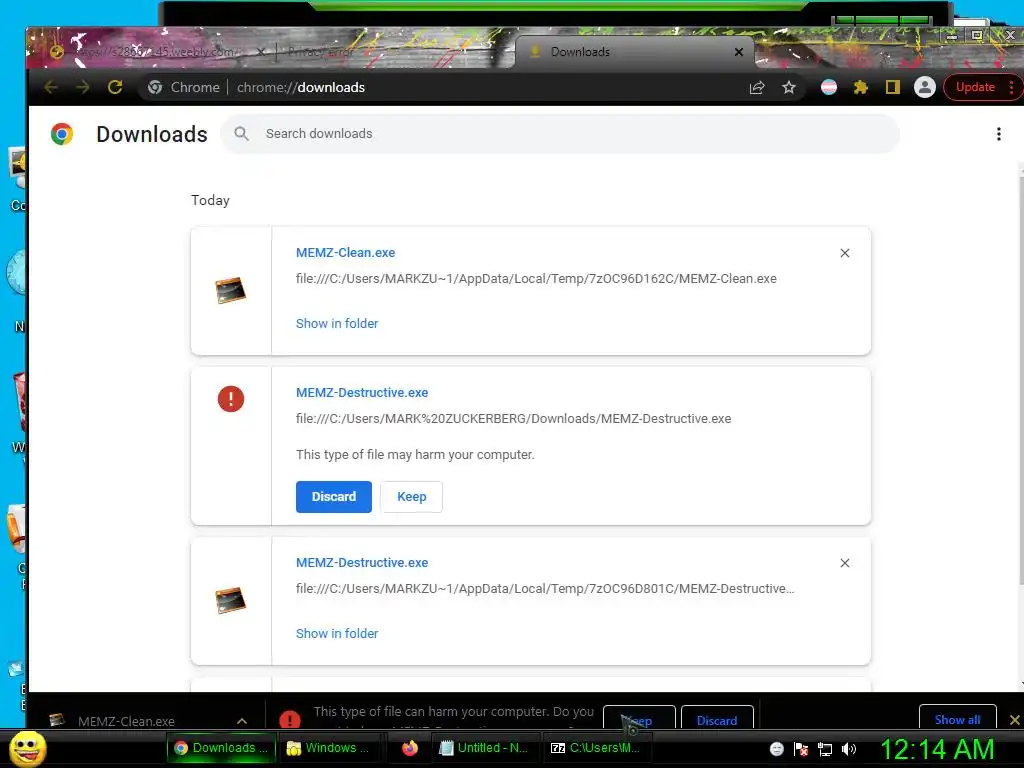
Task: Open the MEMZ-Clean.exe download link
Action: [x=345, y=253]
